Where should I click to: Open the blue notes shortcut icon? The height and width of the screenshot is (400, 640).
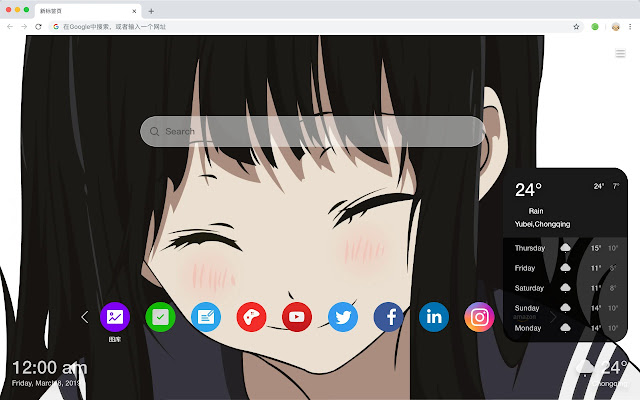[x=206, y=317]
